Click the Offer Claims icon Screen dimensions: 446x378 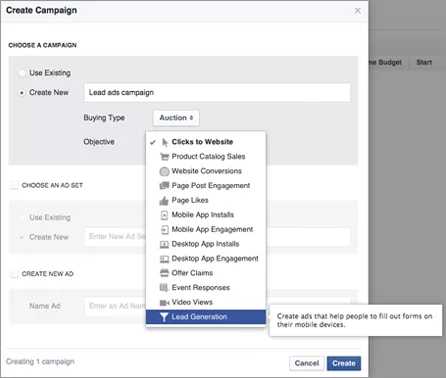[164, 273]
